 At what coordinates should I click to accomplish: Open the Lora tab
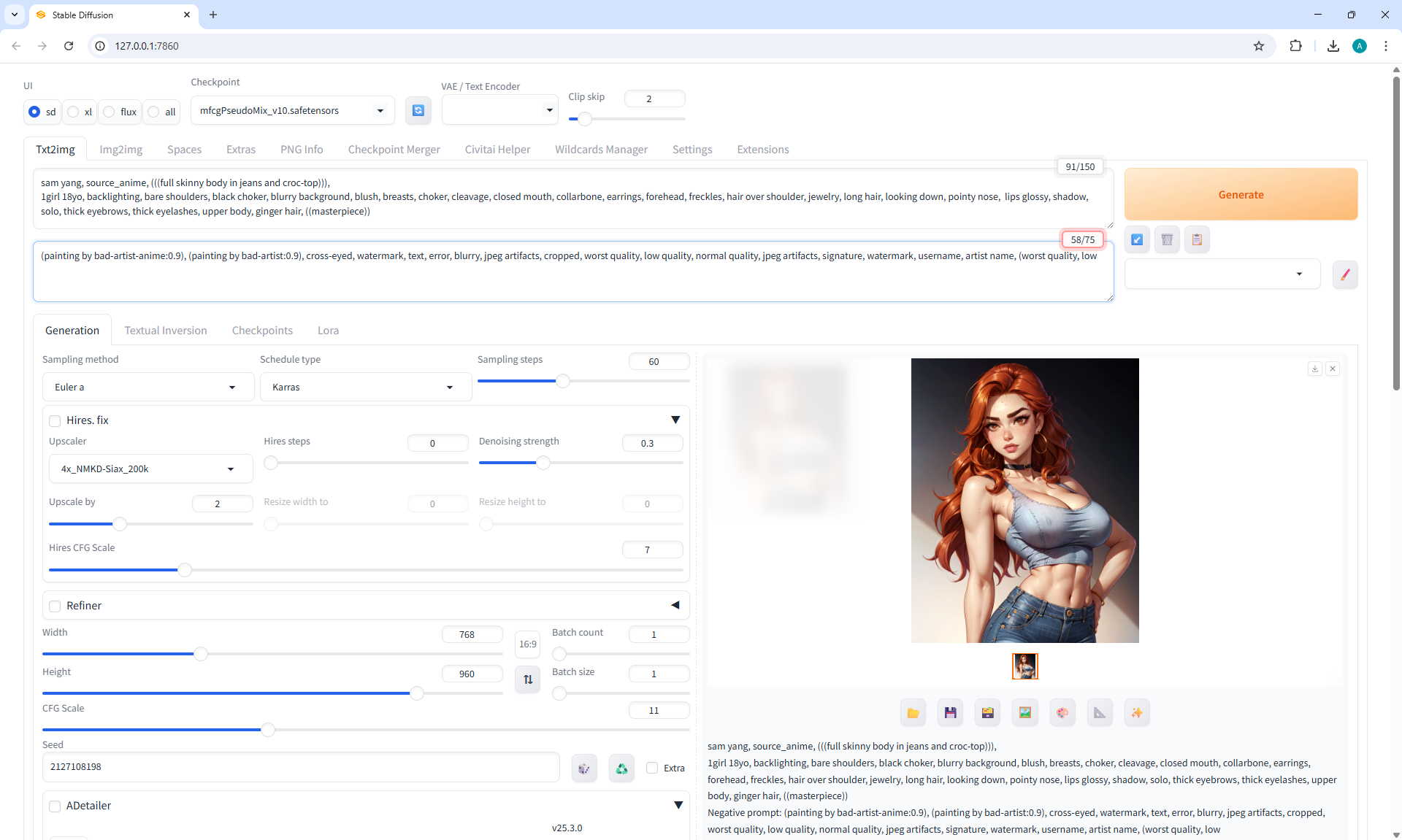coord(328,331)
